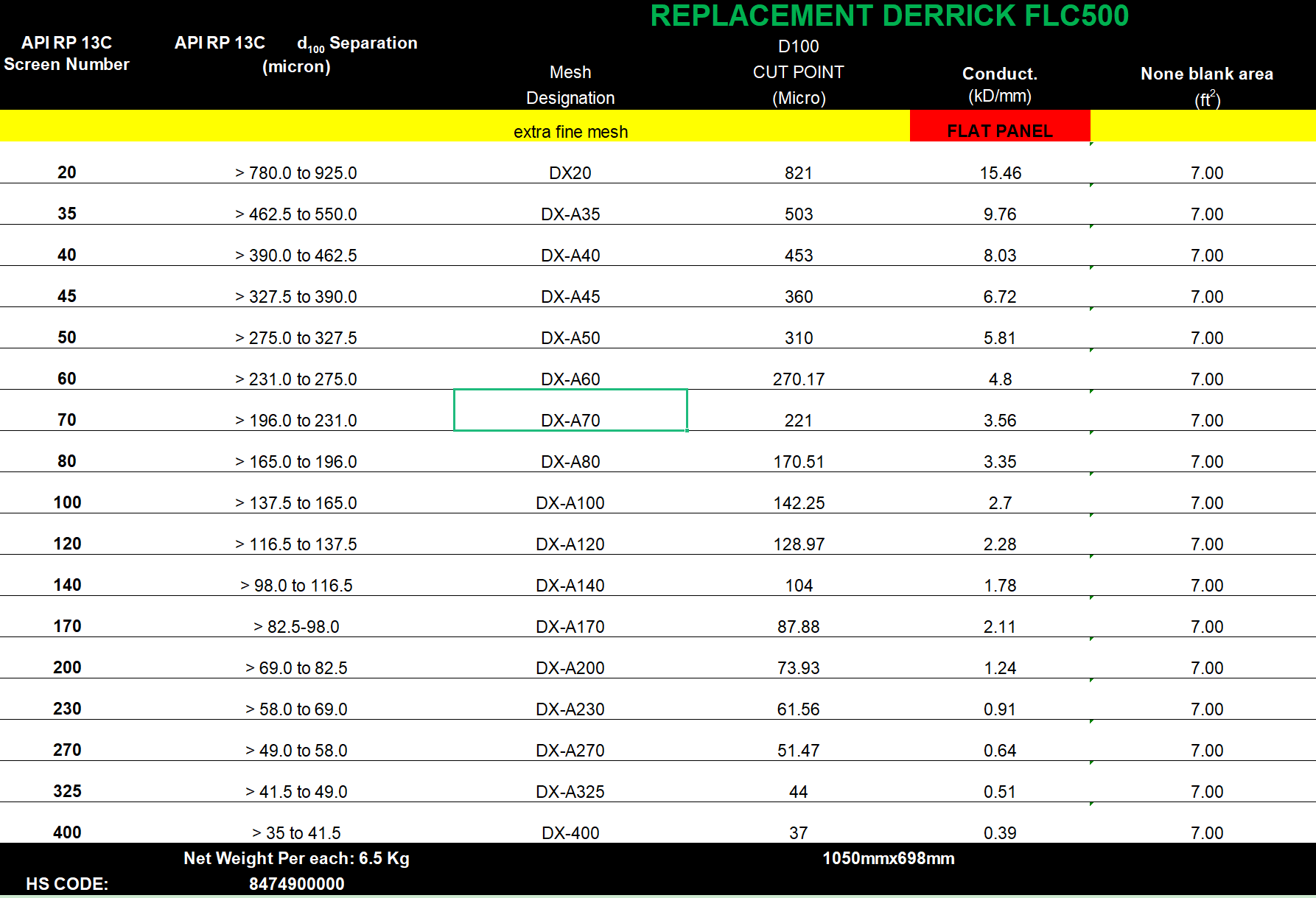Click cut point value 270.17

point(798,379)
